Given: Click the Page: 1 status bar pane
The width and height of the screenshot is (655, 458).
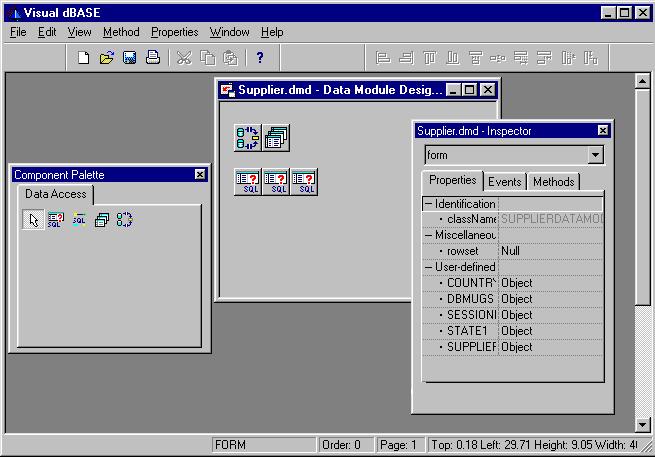Looking at the screenshot, I should [401, 445].
